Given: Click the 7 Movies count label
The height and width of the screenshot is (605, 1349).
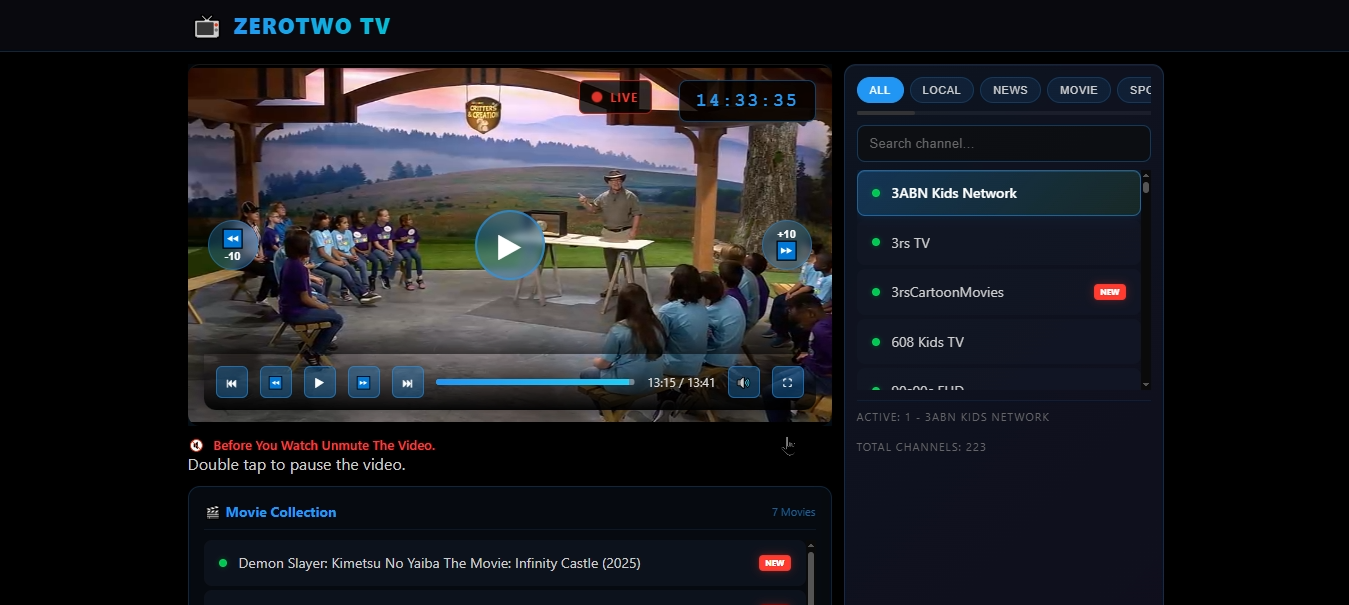Looking at the screenshot, I should tap(793, 512).
